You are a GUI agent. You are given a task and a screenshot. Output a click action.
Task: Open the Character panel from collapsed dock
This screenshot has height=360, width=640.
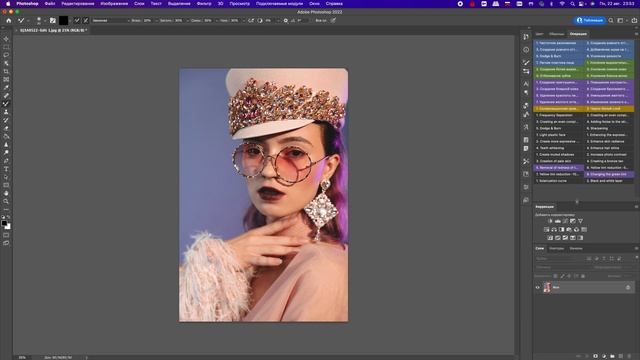tap(526, 84)
